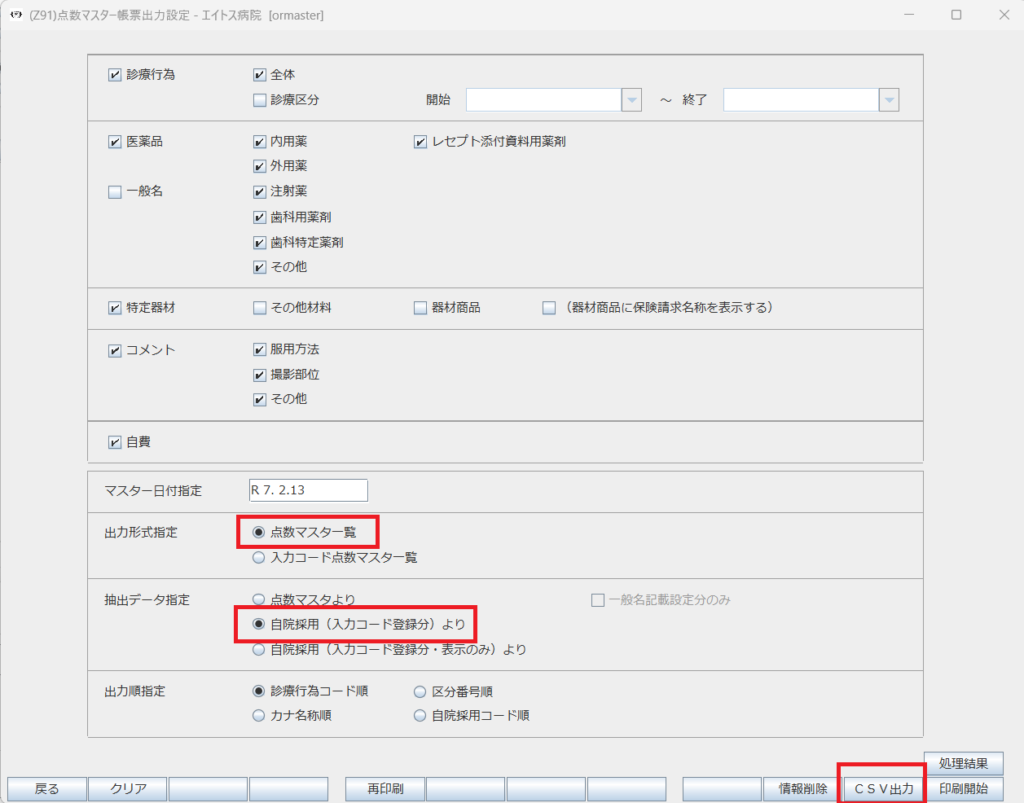1024x803 pixels.
Task: Choose 点数マスタより as extraction source
Action: click(x=258, y=599)
